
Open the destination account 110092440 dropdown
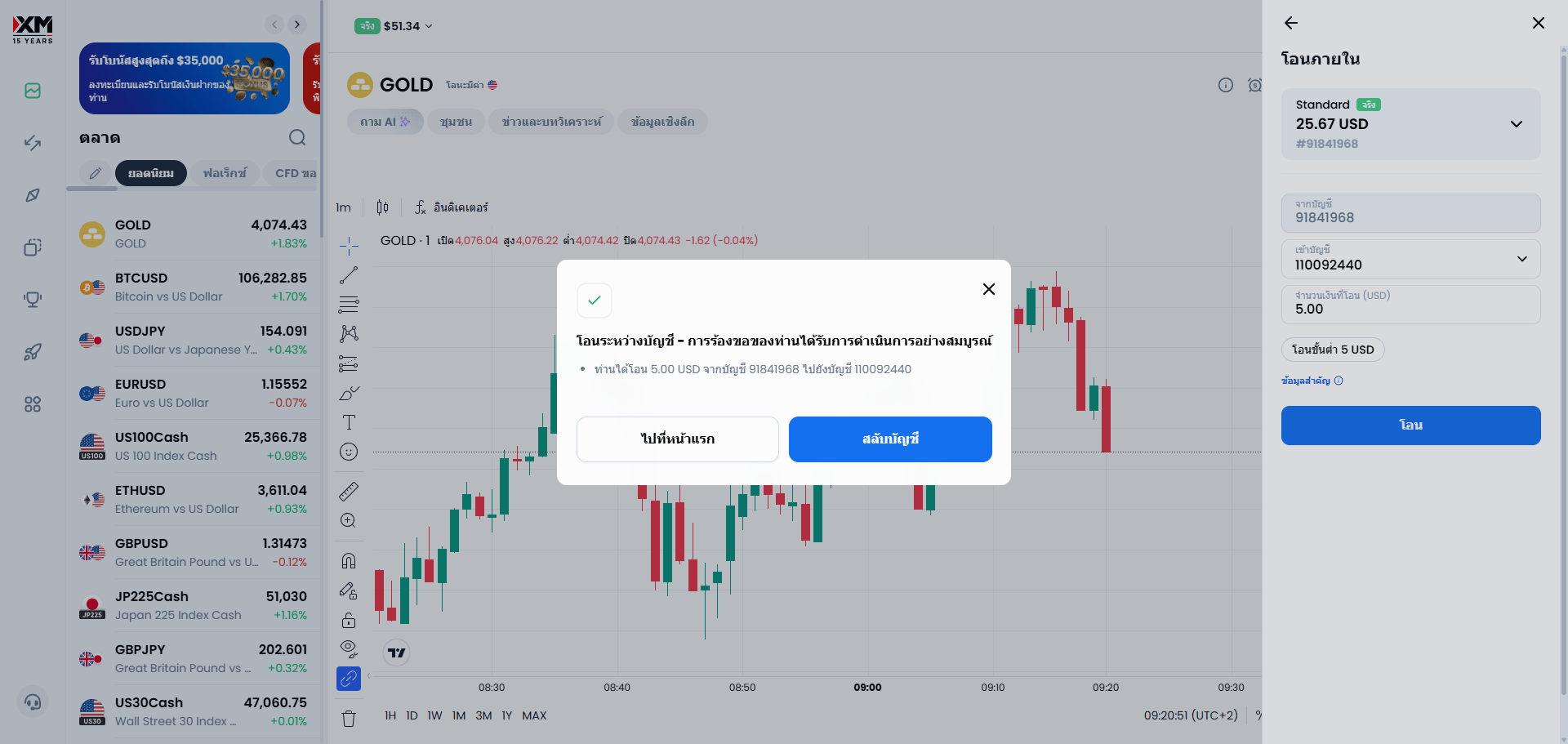[x=1521, y=259]
